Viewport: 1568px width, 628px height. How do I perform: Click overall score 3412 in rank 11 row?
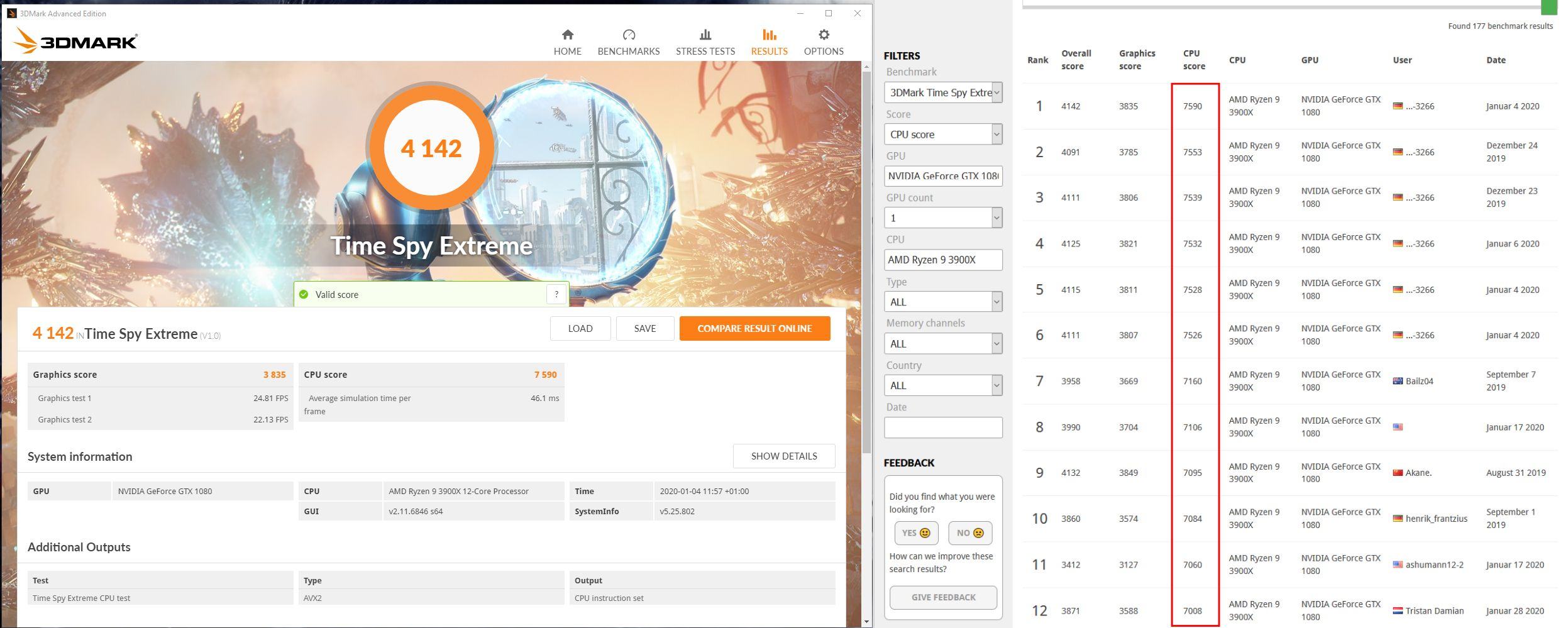pyautogui.click(x=1071, y=565)
